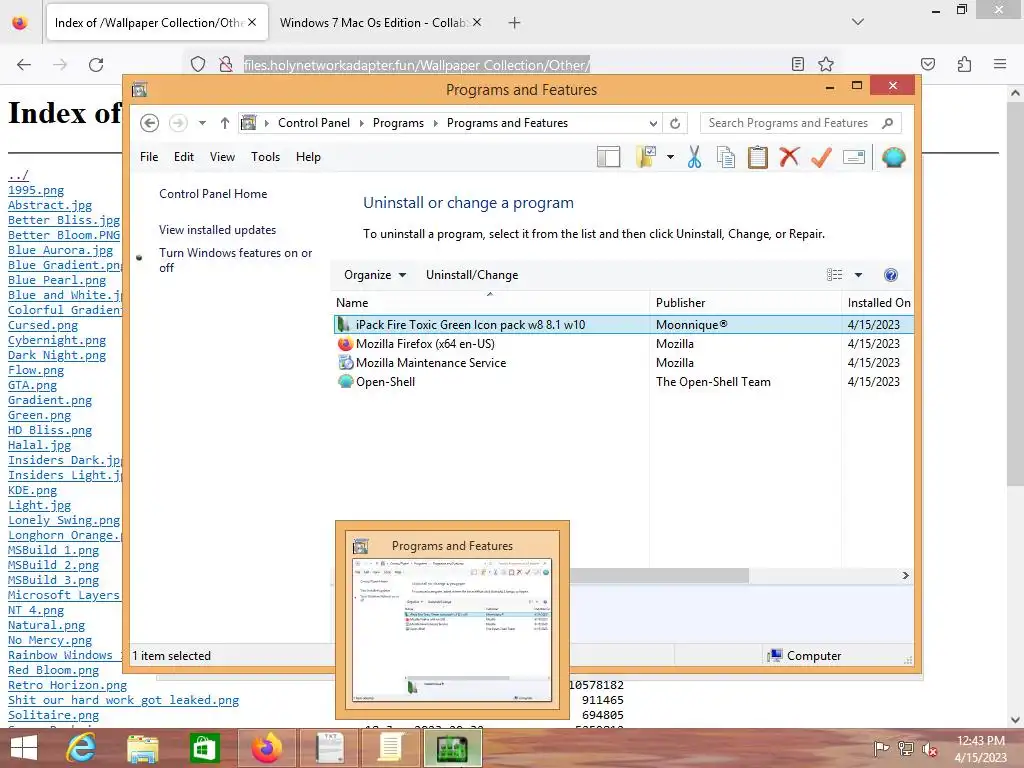Click the blue help question-mark icon
The image size is (1024, 768).
890,275
